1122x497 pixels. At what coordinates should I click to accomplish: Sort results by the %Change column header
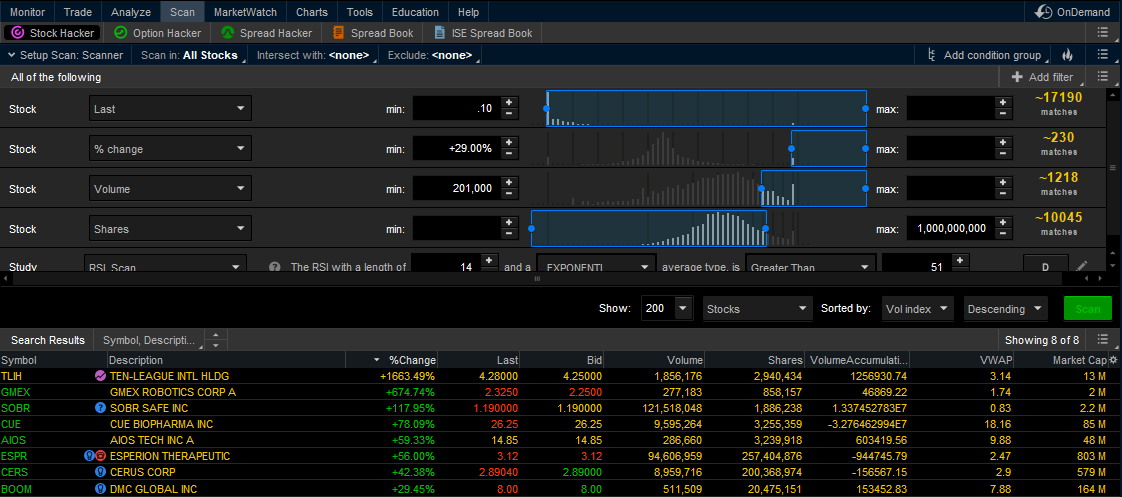(x=412, y=360)
